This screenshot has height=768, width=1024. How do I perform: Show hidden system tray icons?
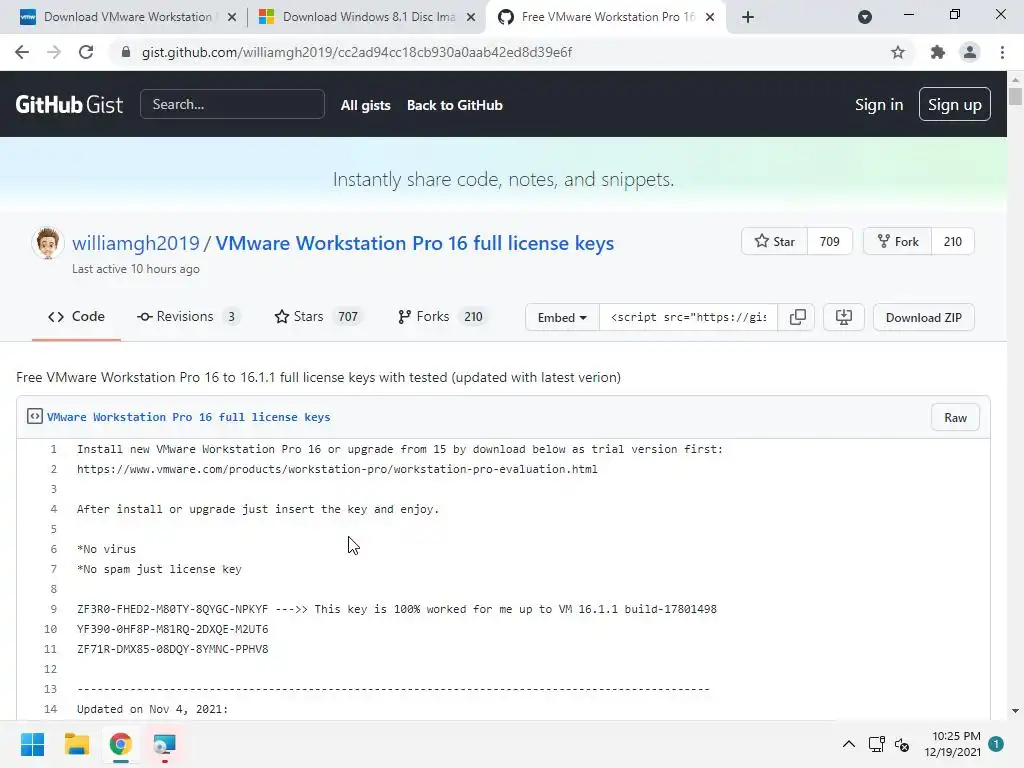848,744
